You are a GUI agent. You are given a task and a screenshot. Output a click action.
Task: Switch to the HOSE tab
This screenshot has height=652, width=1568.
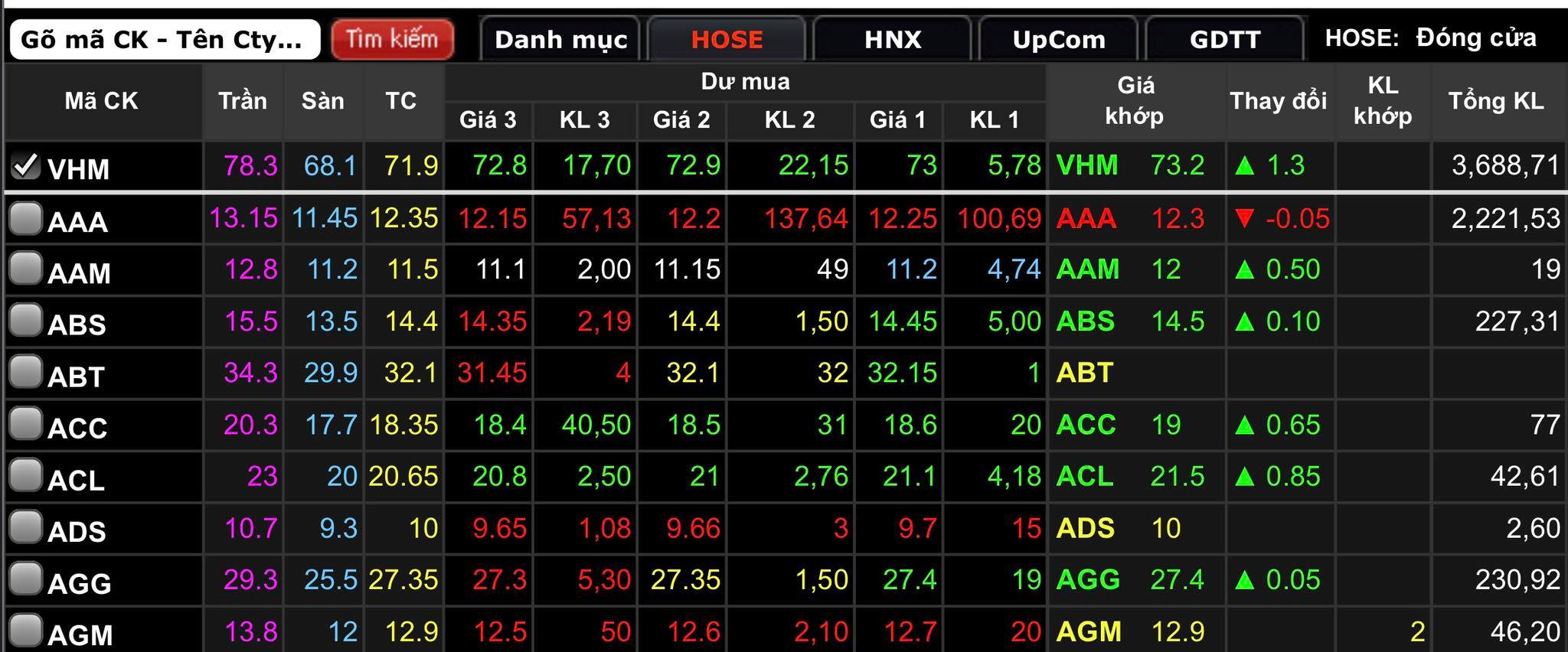(727, 39)
